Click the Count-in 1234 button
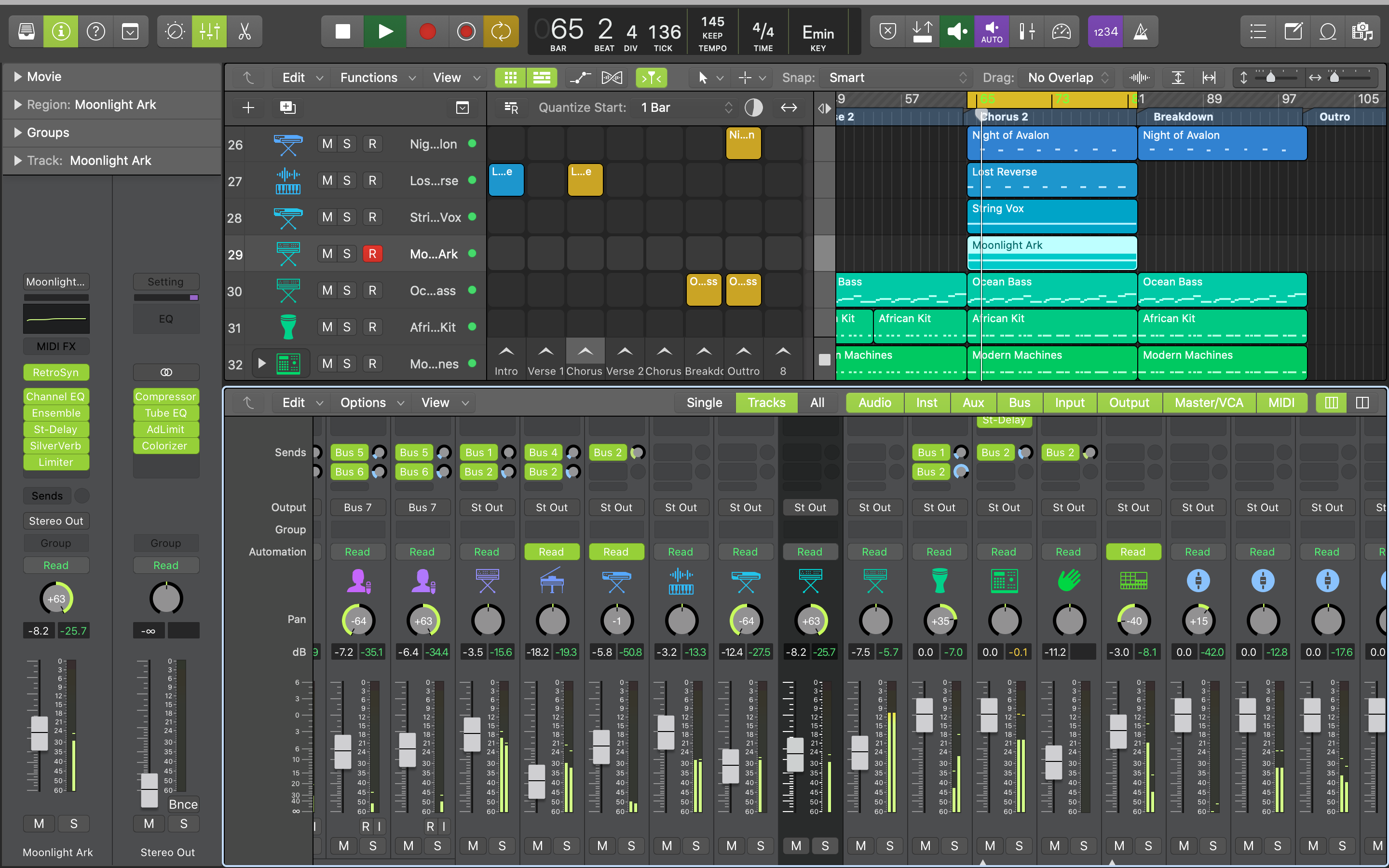Screen dimensions: 1389x868 [x=1105, y=31]
